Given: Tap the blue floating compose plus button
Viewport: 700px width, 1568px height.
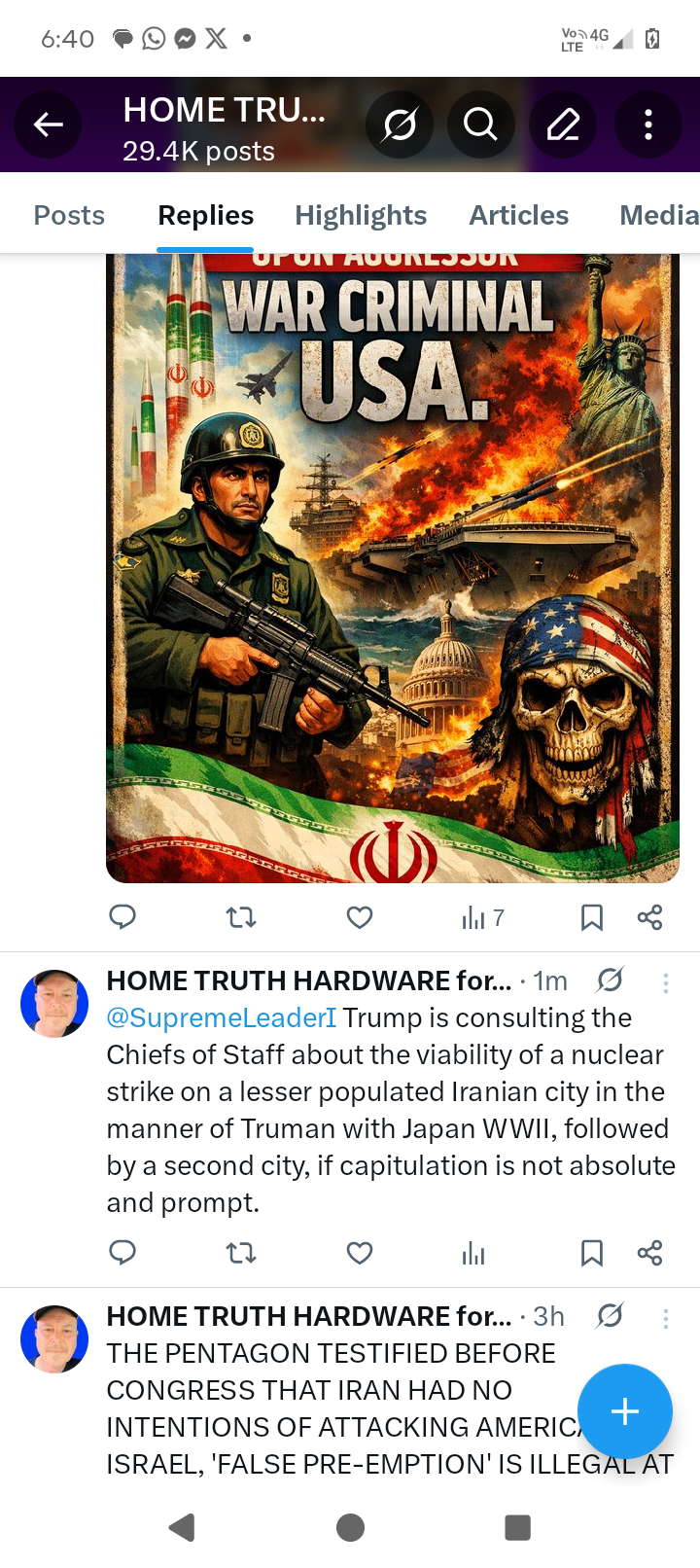Looking at the screenshot, I should 624,1411.
